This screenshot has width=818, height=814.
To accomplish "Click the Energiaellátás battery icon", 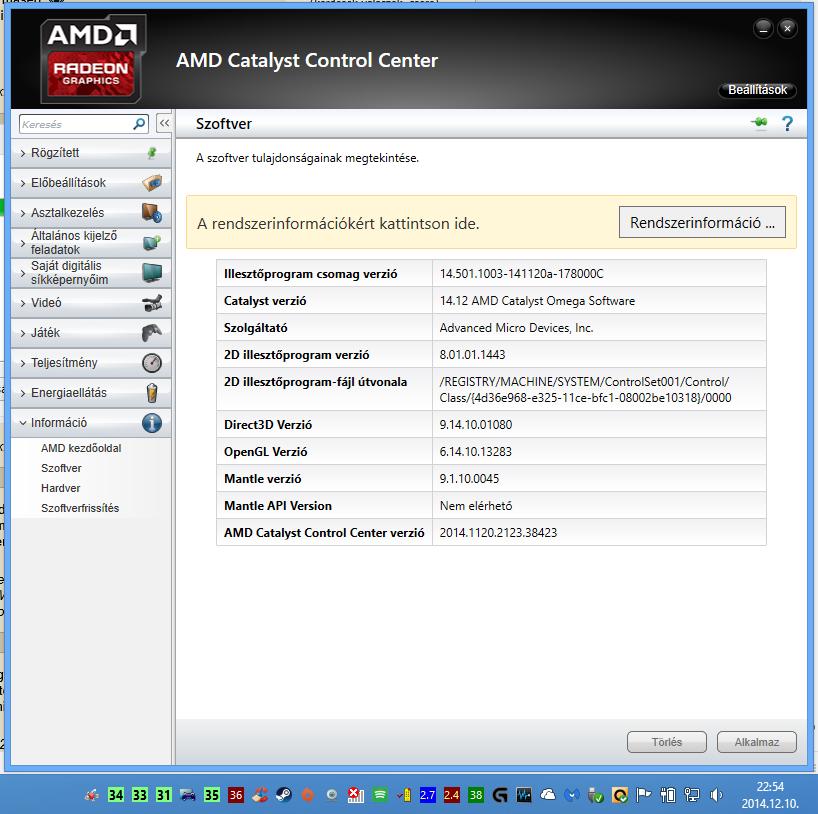I will [152, 393].
